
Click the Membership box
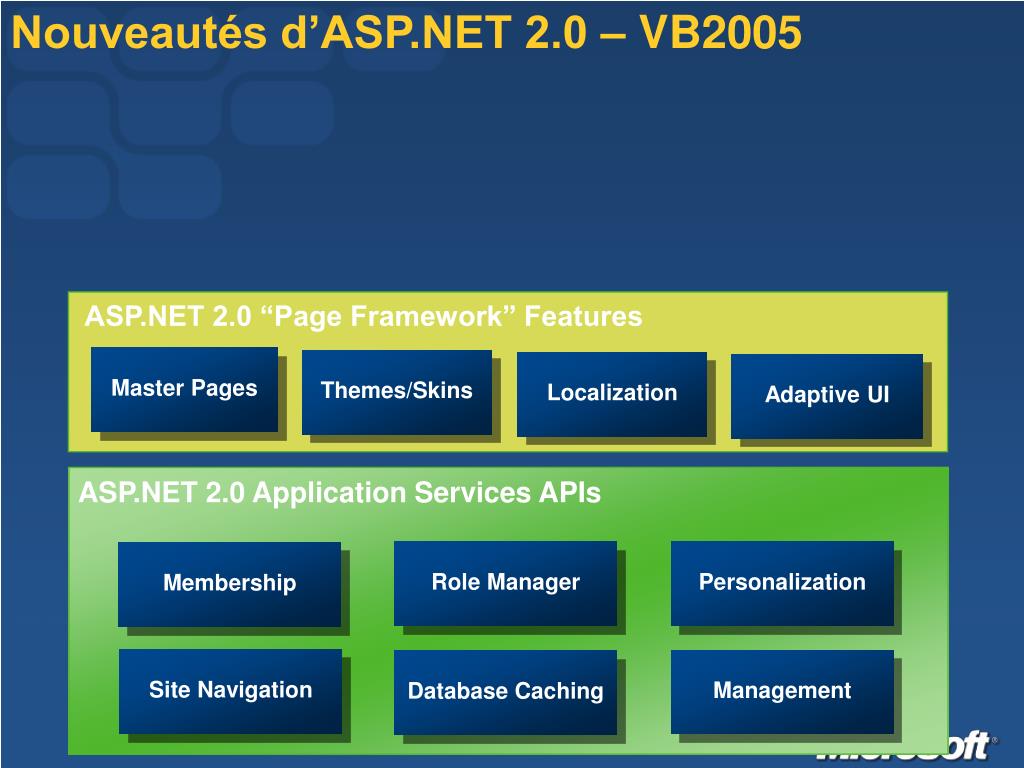pyautogui.click(x=229, y=584)
